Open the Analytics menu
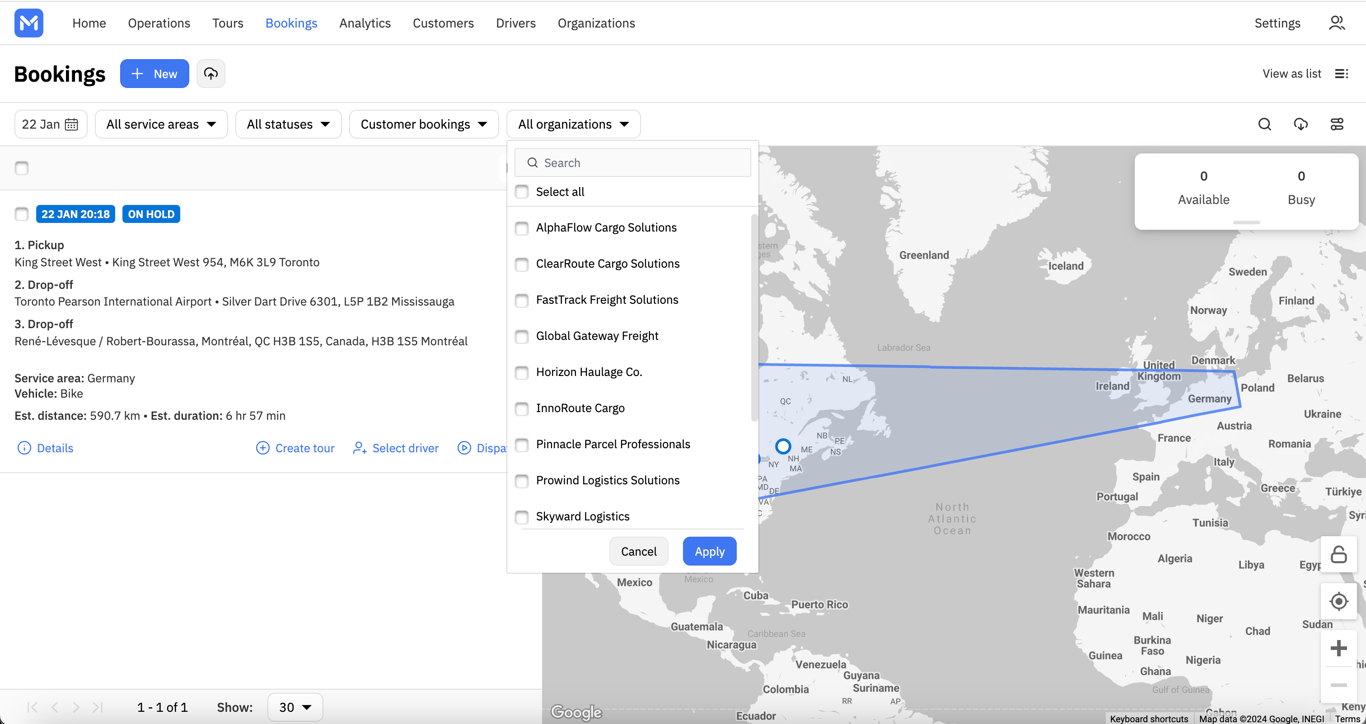The height and width of the screenshot is (724, 1366). coord(365,23)
